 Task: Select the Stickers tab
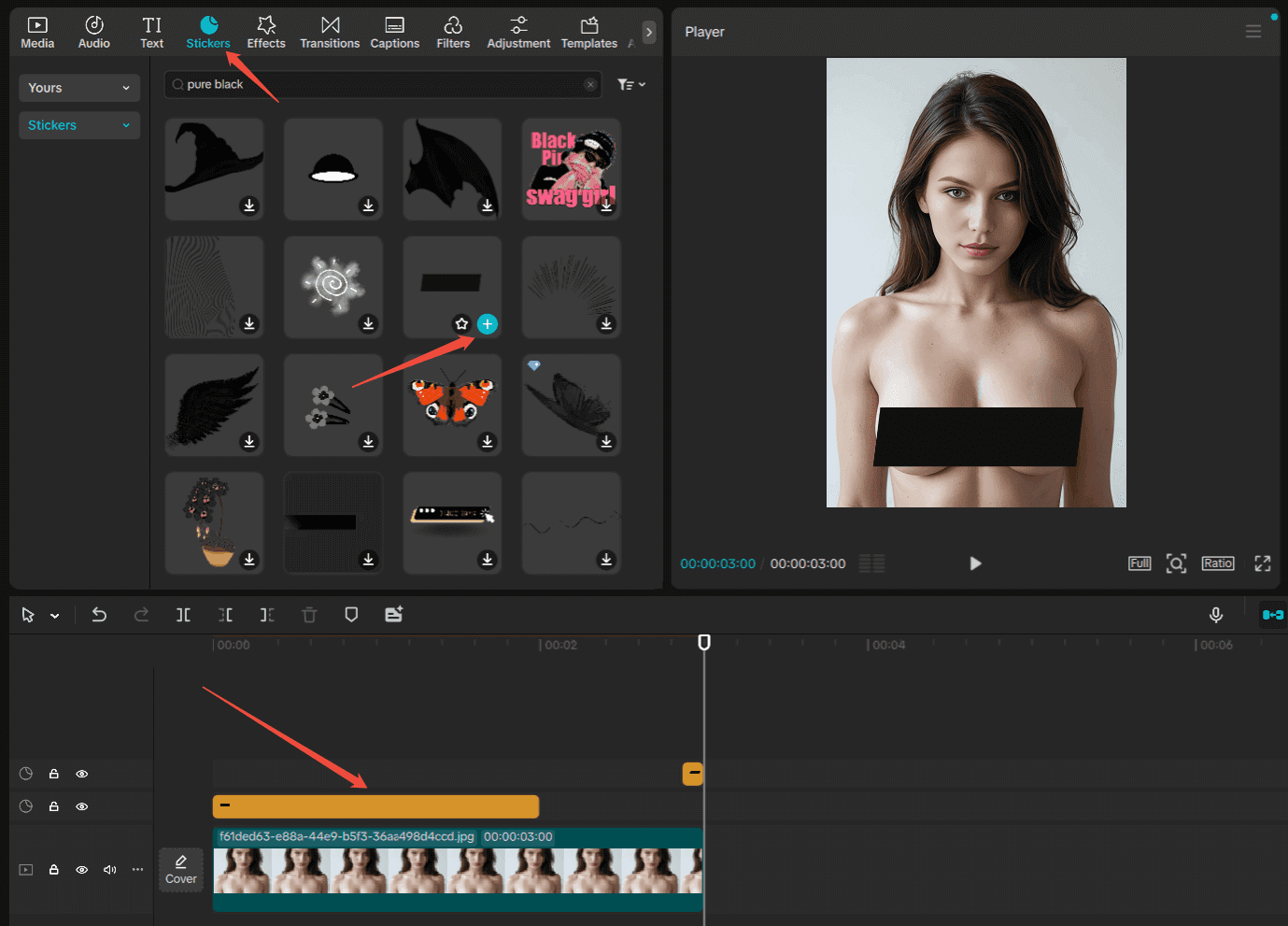[208, 32]
